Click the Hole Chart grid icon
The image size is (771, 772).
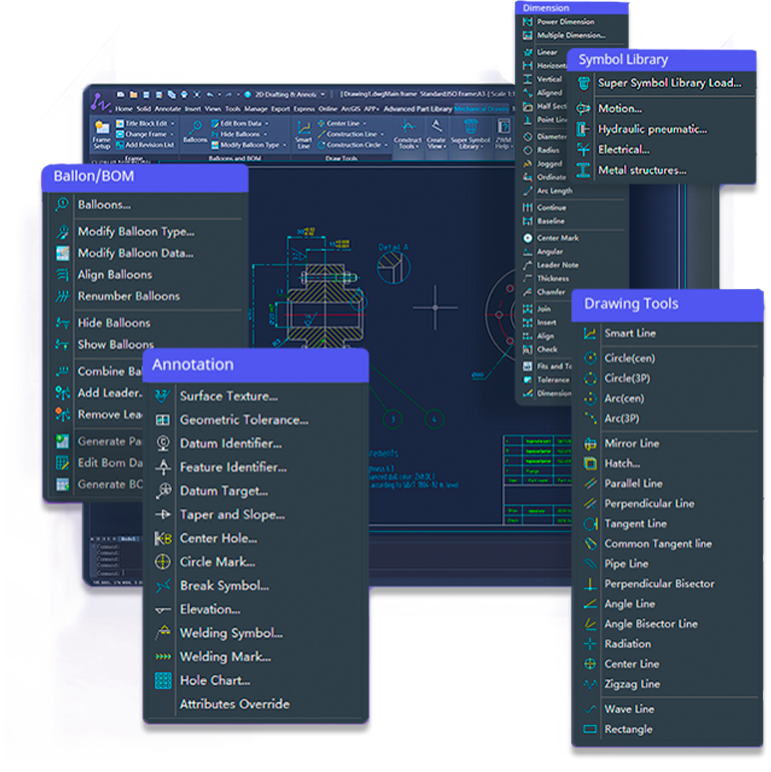tap(162, 680)
